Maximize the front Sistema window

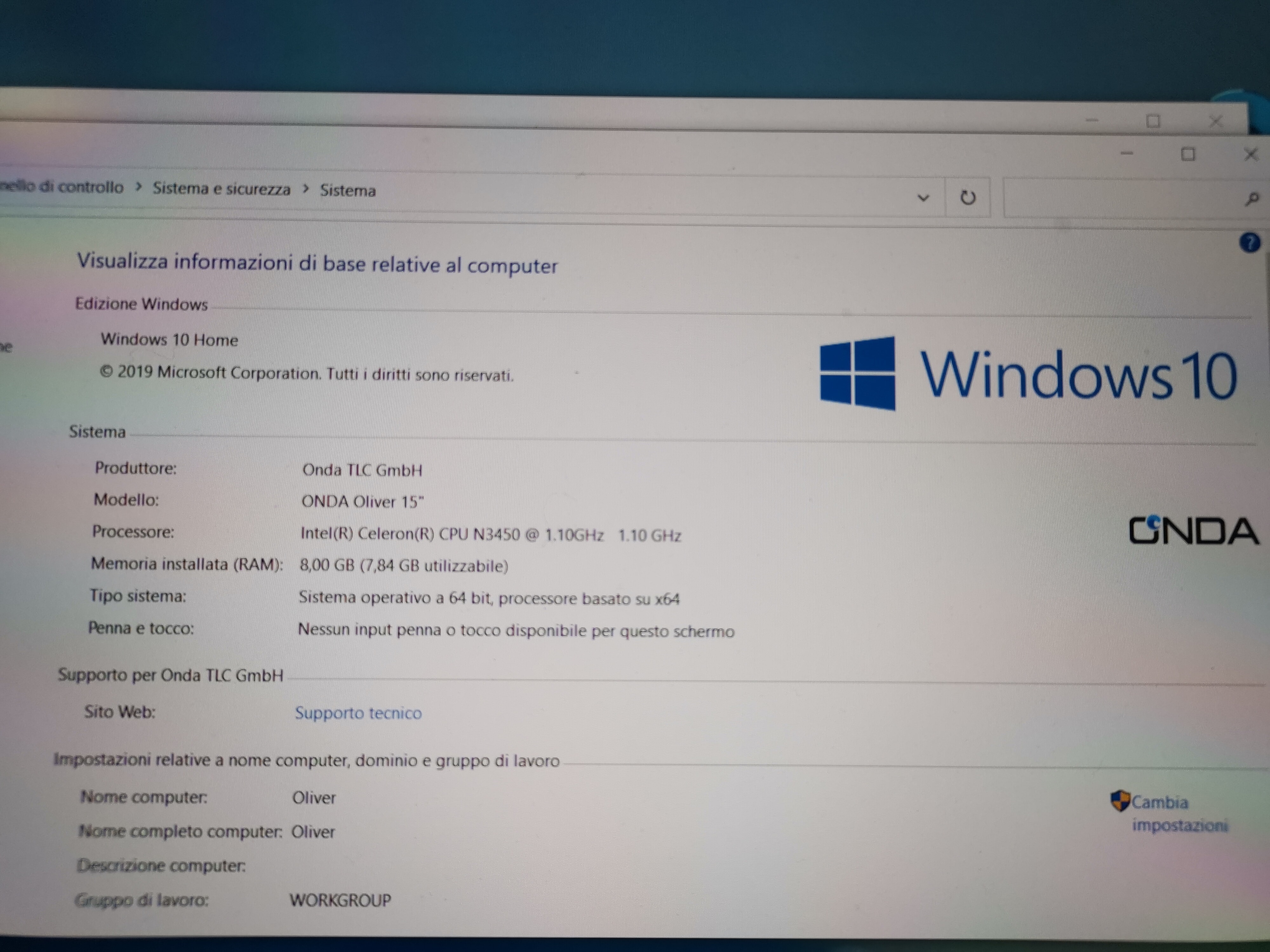point(1188,154)
